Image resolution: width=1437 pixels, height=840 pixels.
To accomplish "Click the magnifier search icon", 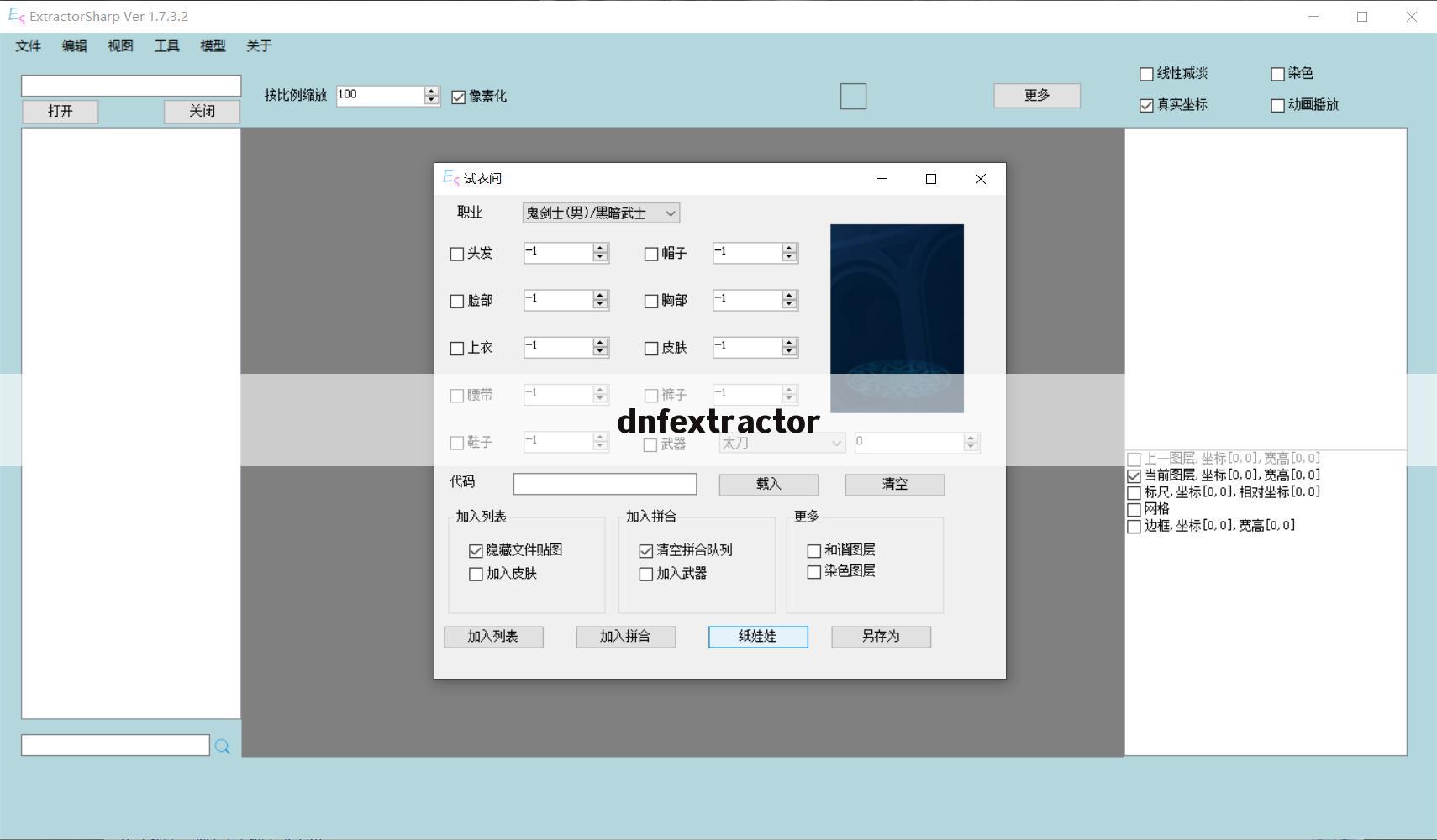I will coord(223,746).
